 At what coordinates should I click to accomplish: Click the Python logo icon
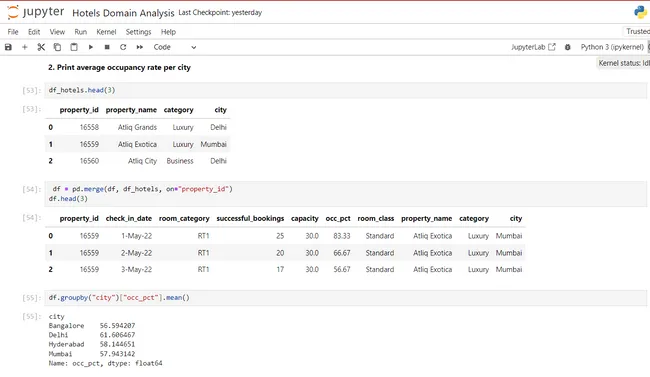641,12
